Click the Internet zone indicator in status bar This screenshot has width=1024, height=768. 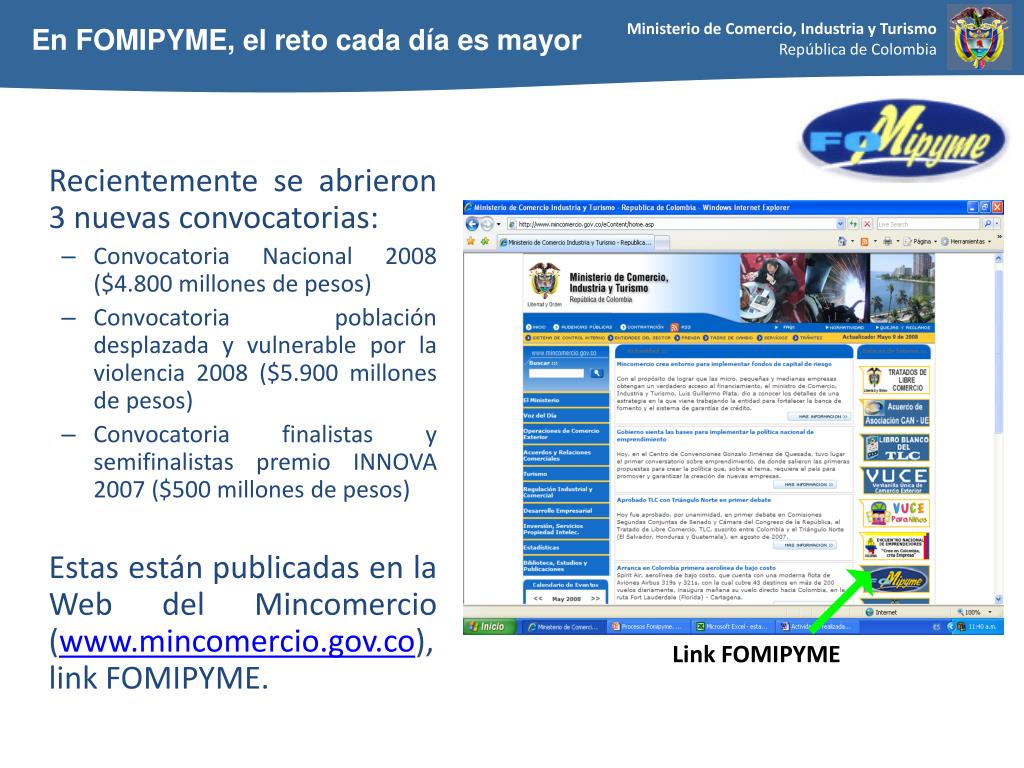click(x=881, y=612)
